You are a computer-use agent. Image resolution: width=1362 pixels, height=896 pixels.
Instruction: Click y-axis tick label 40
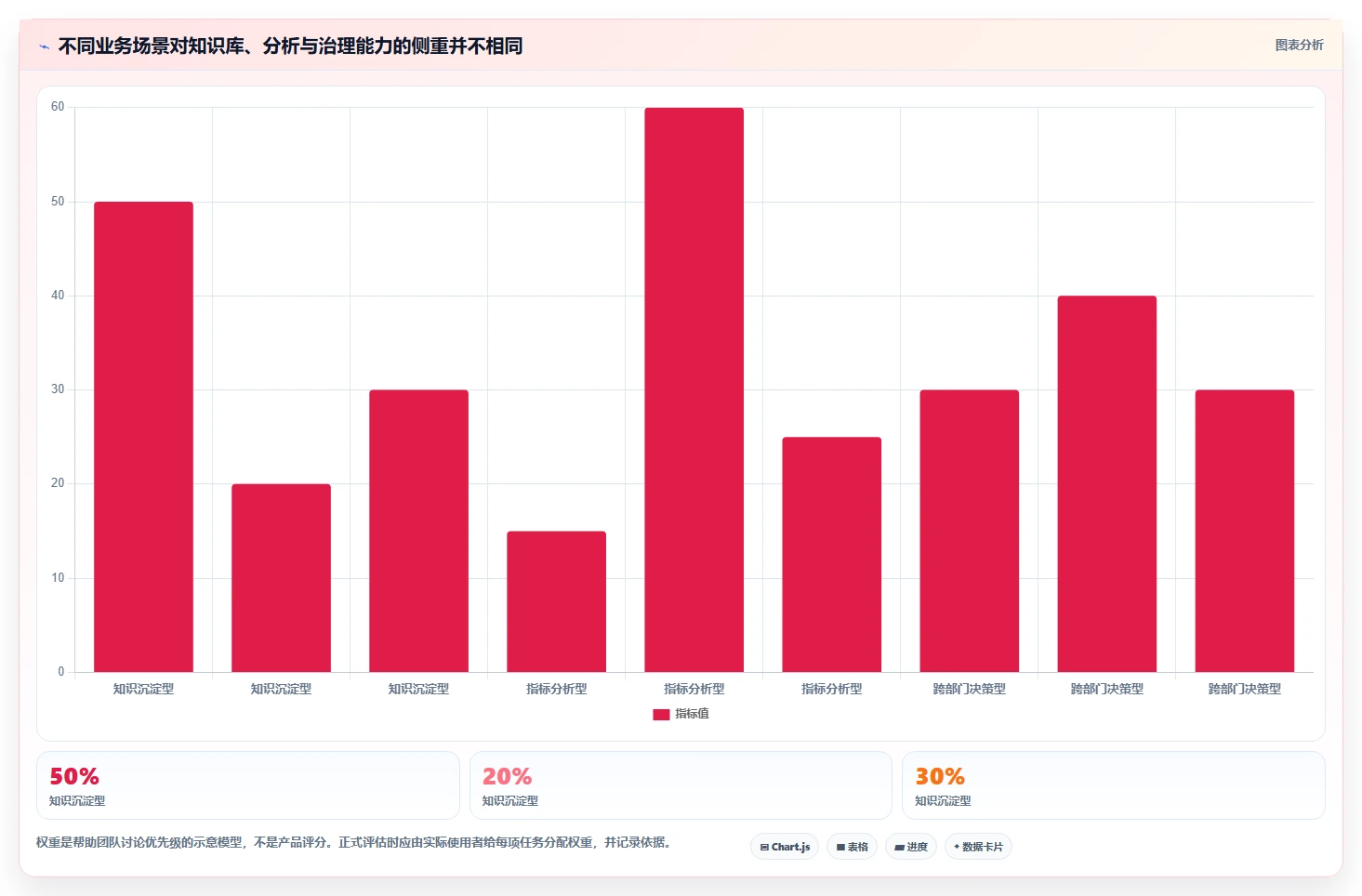(x=58, y=296)
